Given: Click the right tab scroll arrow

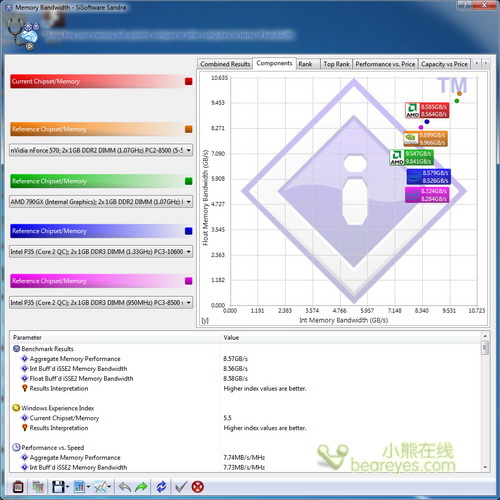Looking at the screenshot, I should coord(486,63).
